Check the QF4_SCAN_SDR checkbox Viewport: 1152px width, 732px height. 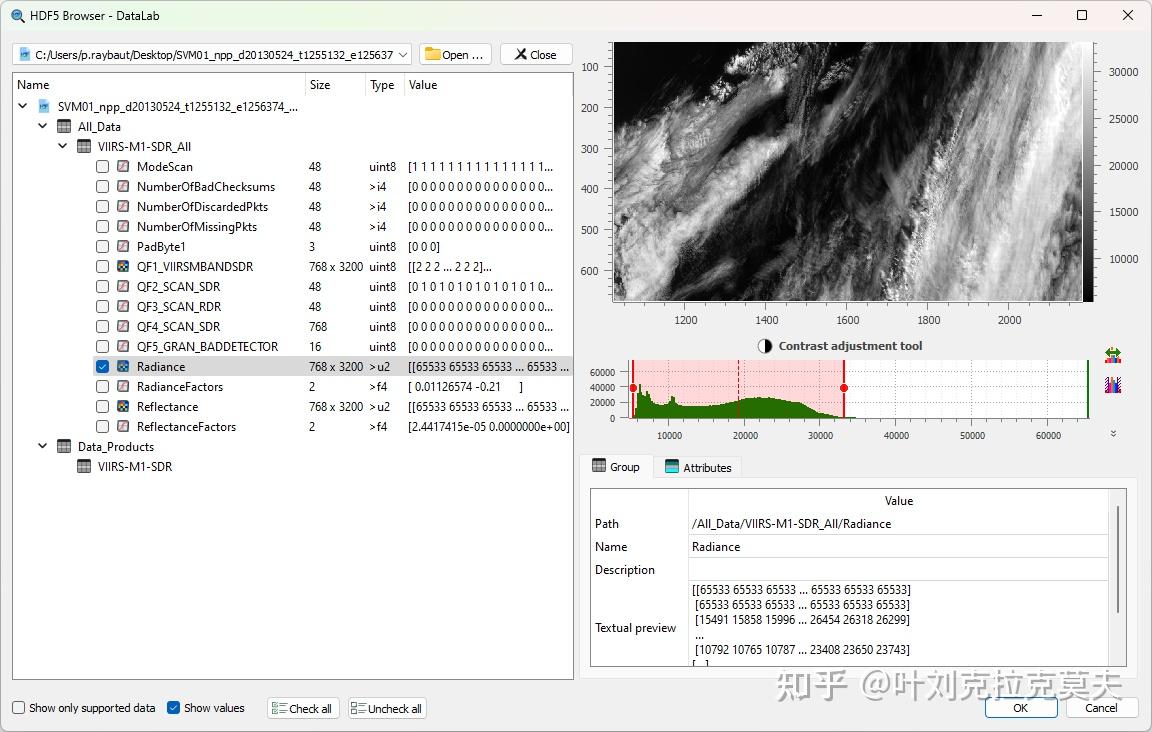pyautogui.click(x=102, y=326)
